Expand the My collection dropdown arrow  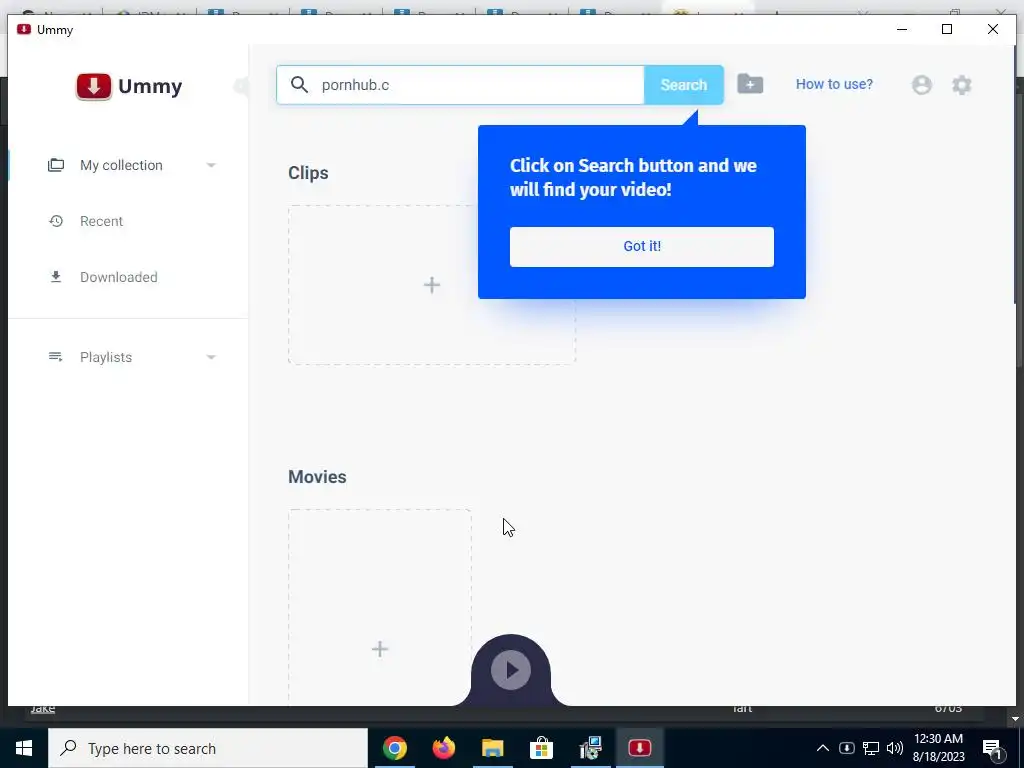click(211, 165)
